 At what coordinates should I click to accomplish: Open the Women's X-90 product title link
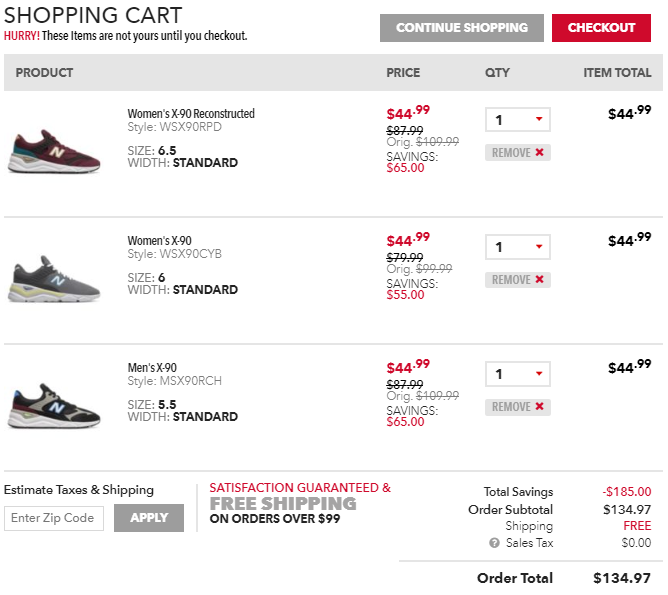pos(159,241)
